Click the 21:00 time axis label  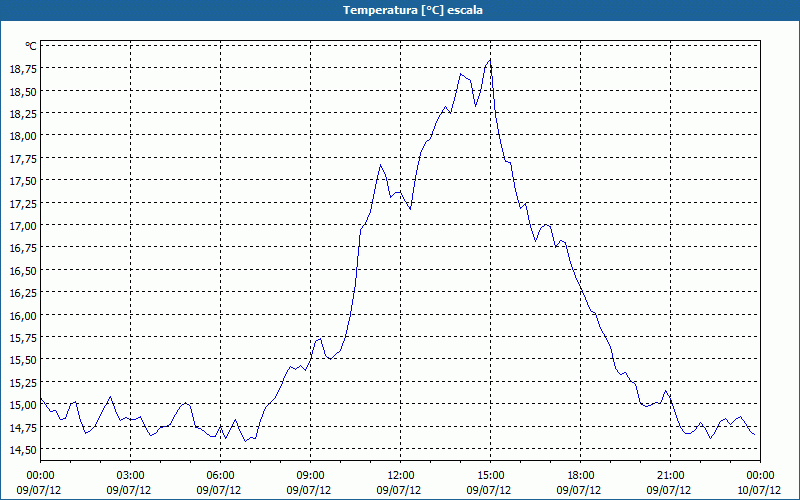point(670,476)
